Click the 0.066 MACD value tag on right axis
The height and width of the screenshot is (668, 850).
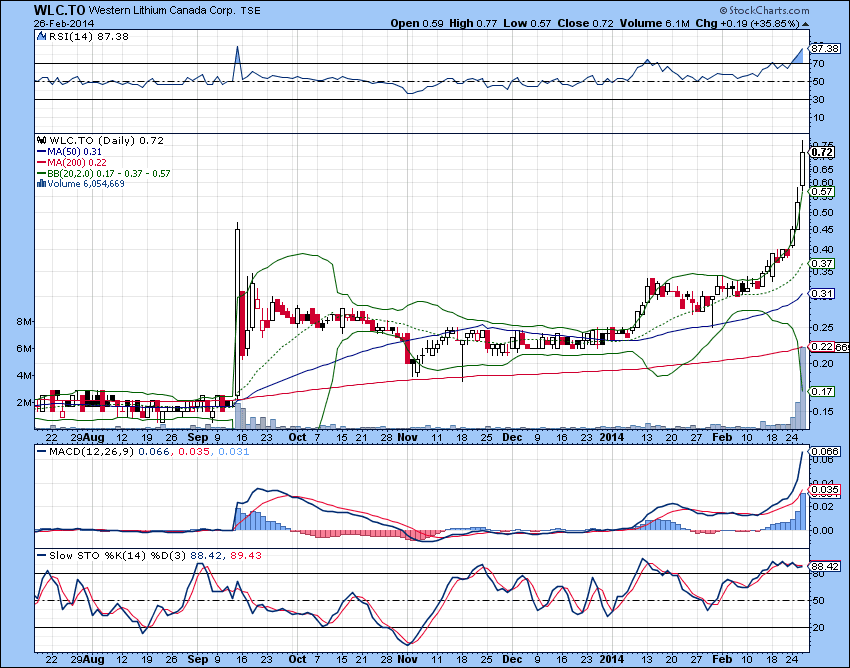click(826, 451)
